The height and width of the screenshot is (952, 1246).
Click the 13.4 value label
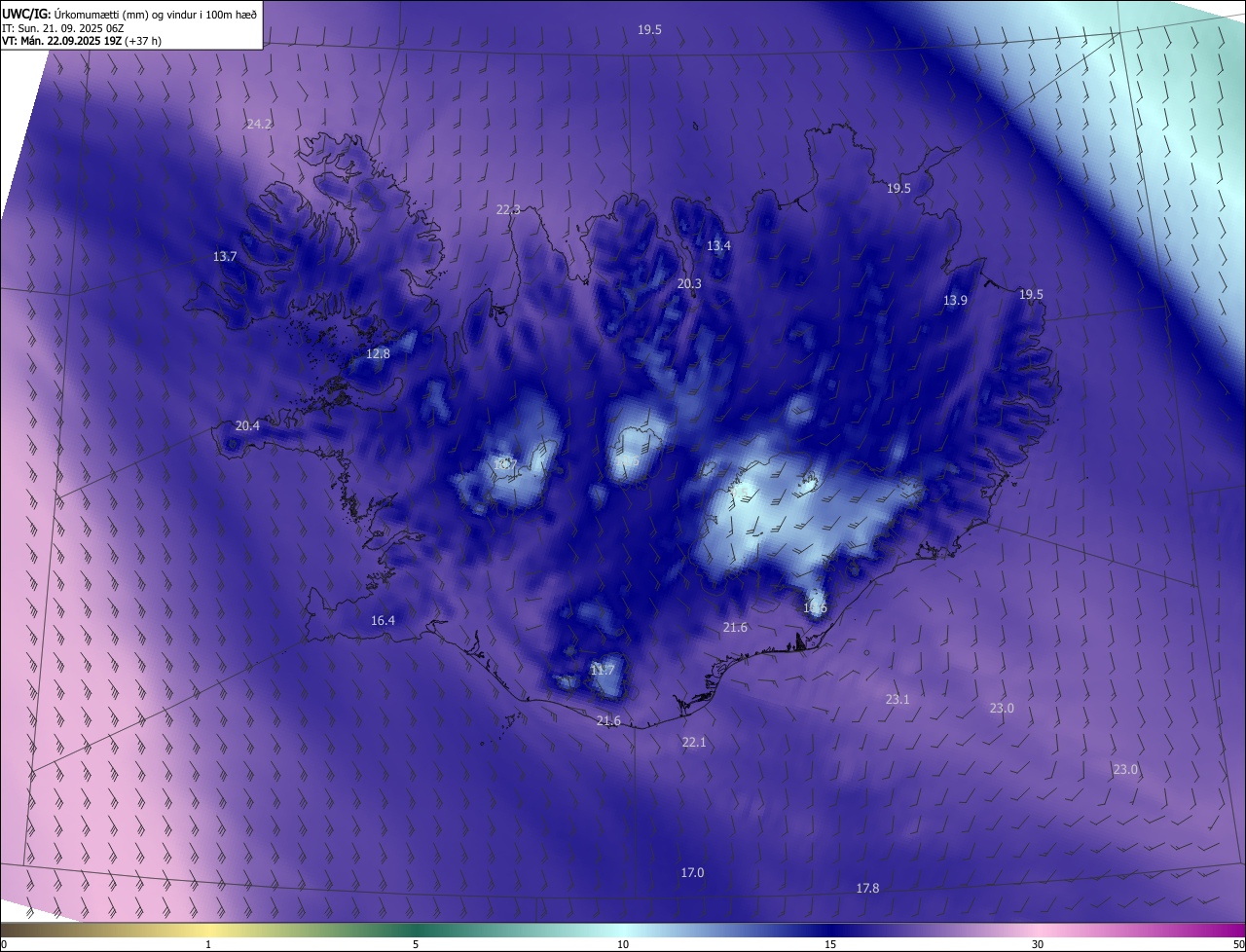pos(718,246)
